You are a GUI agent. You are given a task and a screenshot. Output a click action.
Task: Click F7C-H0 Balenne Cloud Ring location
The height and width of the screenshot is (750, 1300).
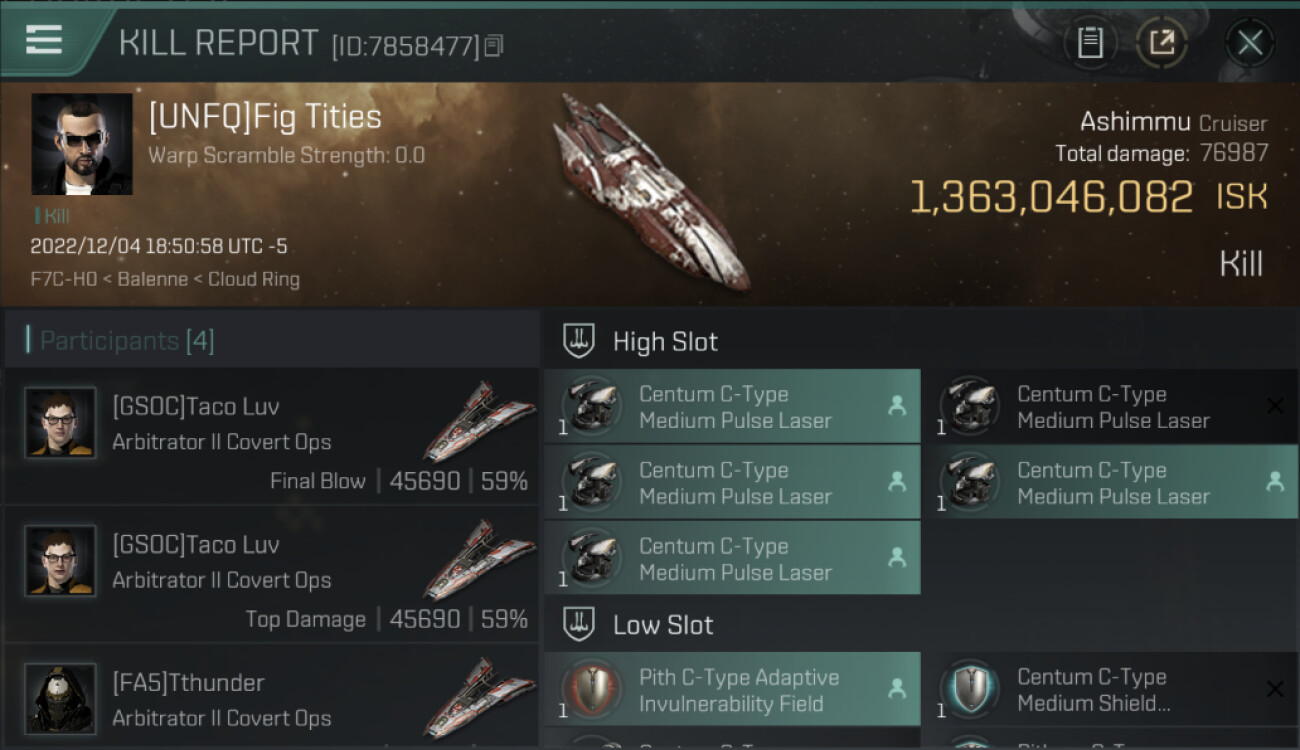point(165,279)
